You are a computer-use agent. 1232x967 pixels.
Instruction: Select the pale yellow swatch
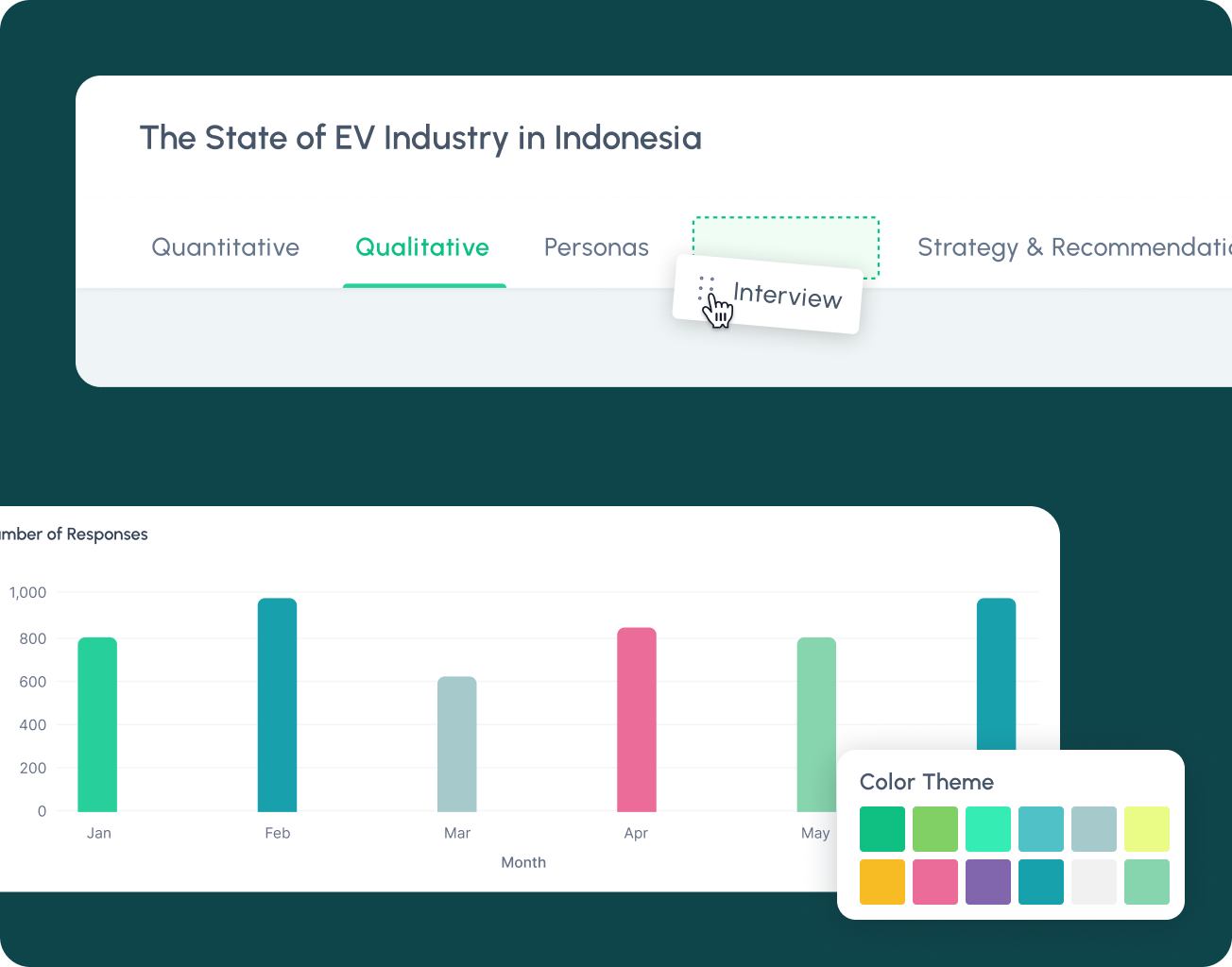click(x=1147, y=829)
